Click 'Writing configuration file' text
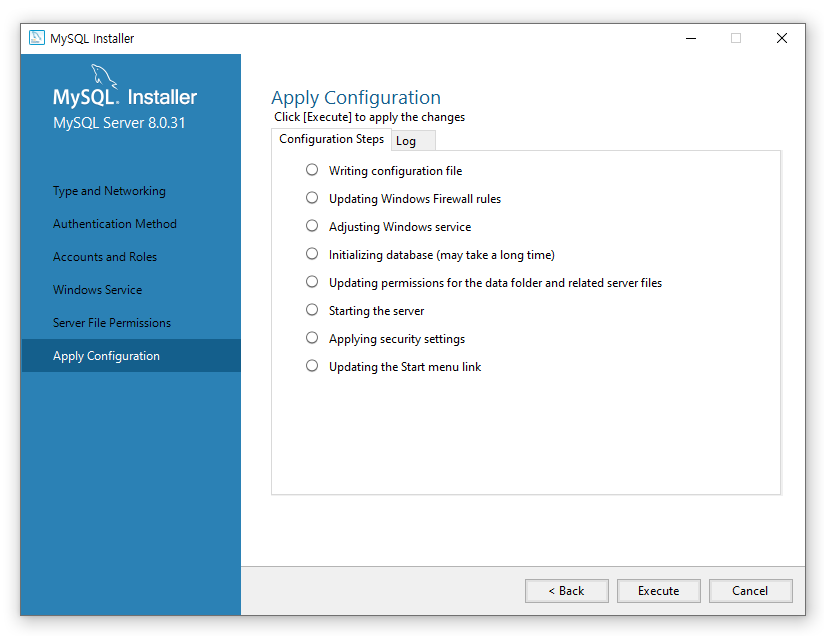 point(395,171)
